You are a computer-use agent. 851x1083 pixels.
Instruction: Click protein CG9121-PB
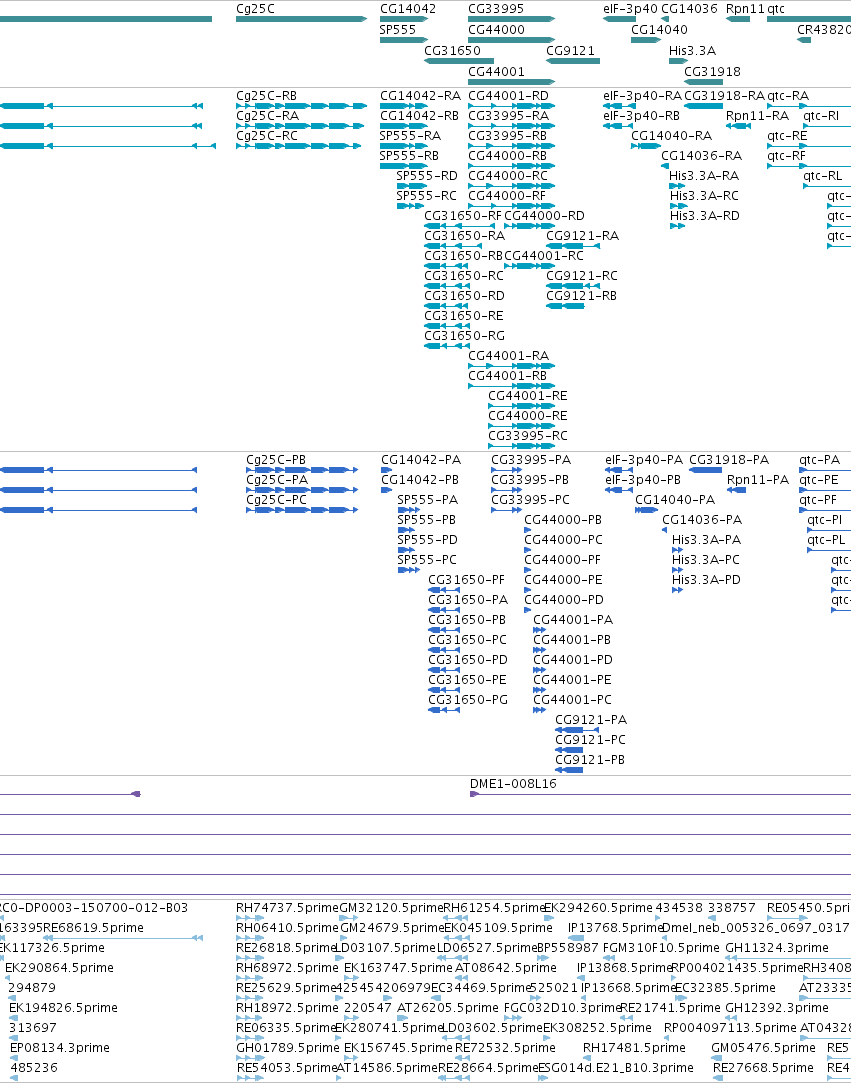pos(591,760)
